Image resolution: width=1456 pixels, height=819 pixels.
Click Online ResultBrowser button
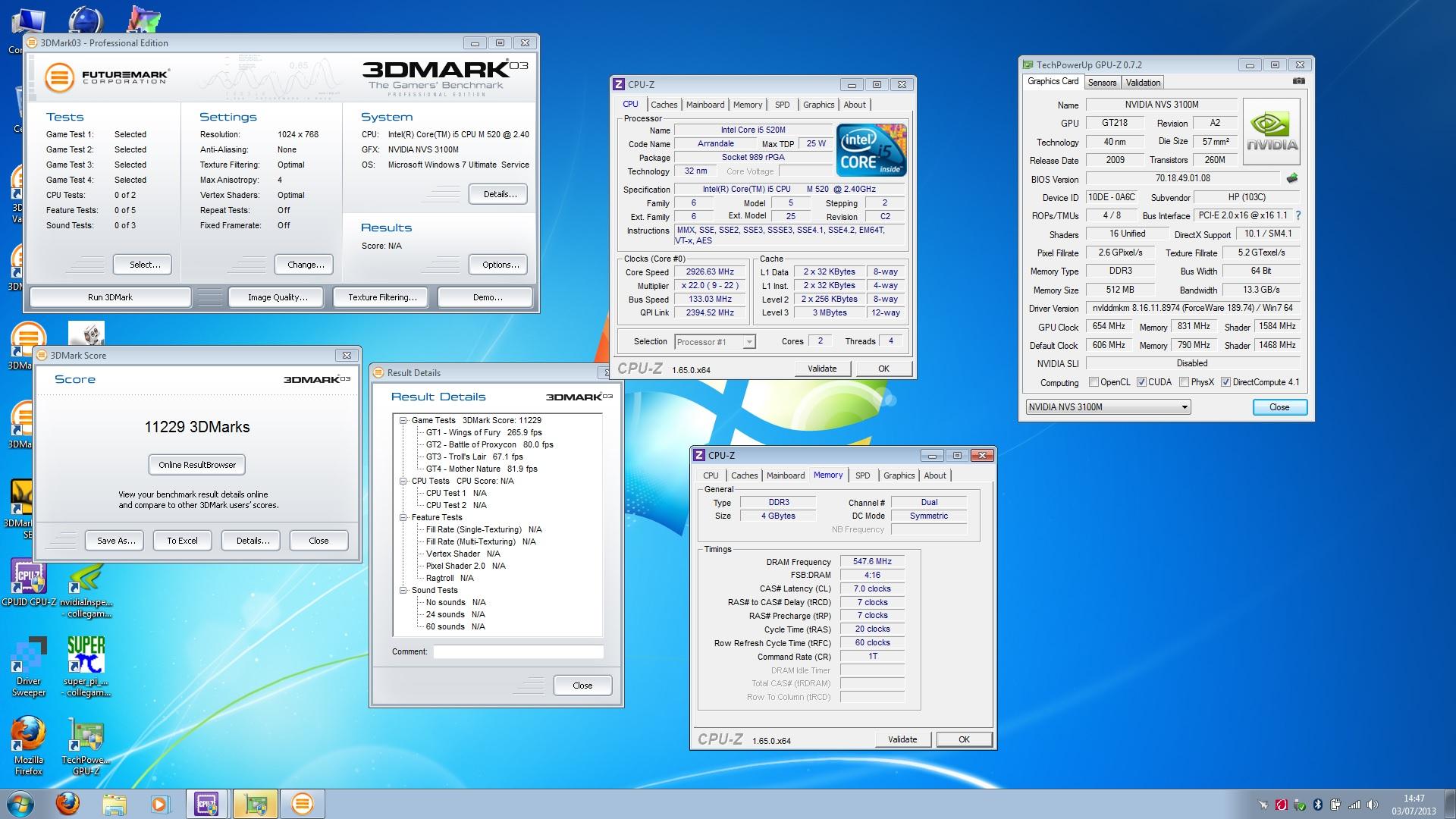coord(197,465)
